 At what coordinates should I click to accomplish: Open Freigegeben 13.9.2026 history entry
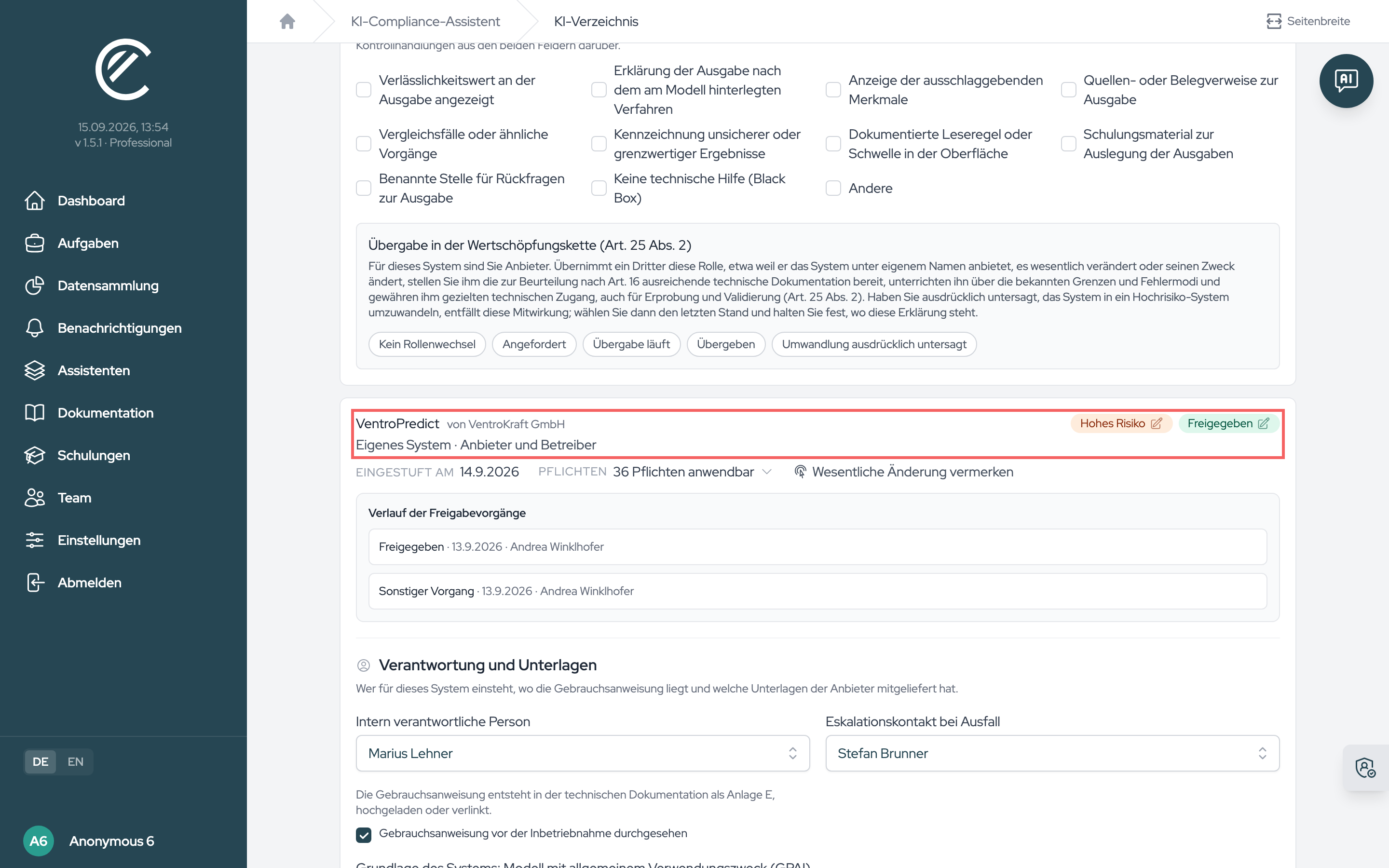(x=817, y=546)
